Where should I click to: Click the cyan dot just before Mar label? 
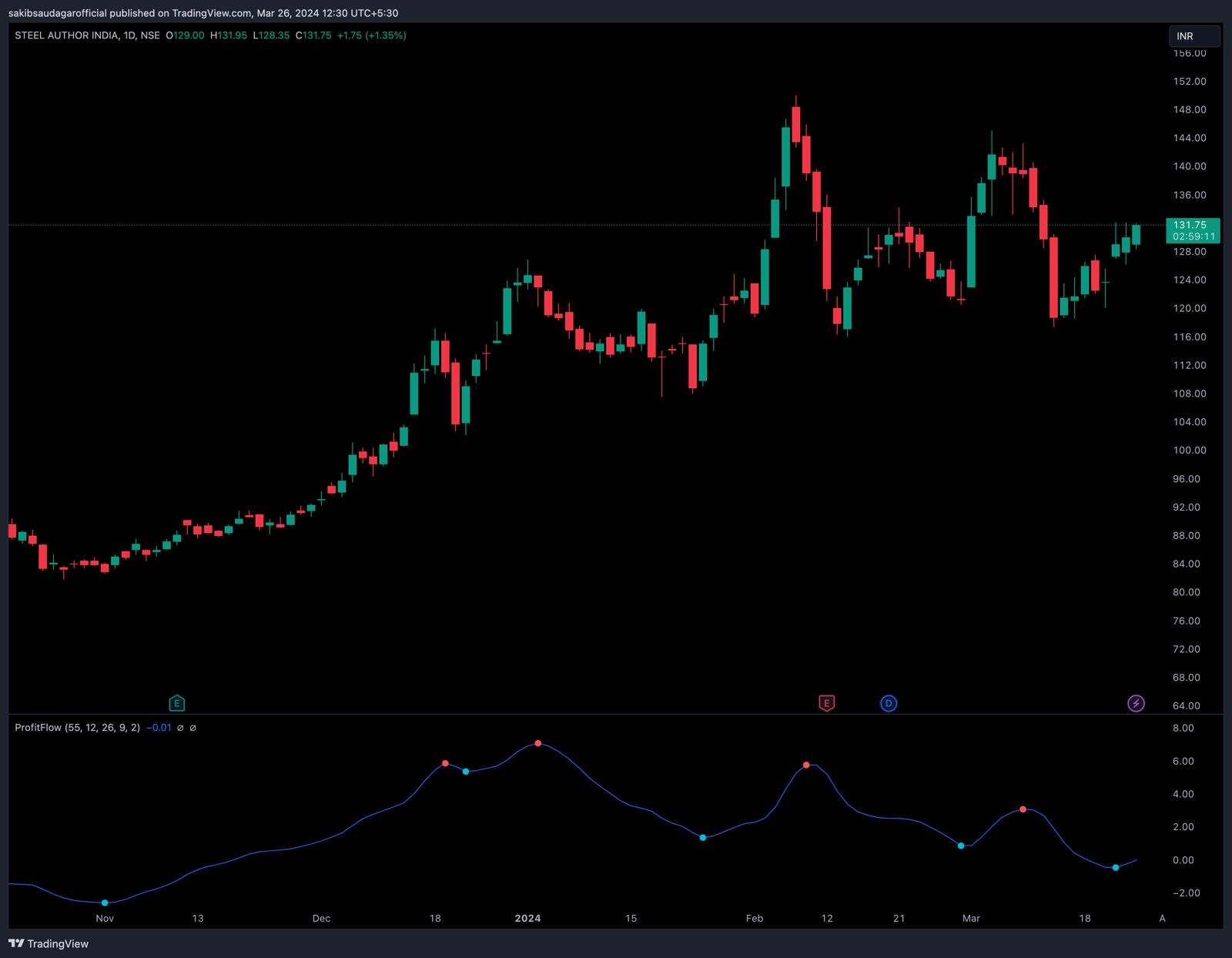(x=961, y=846)
